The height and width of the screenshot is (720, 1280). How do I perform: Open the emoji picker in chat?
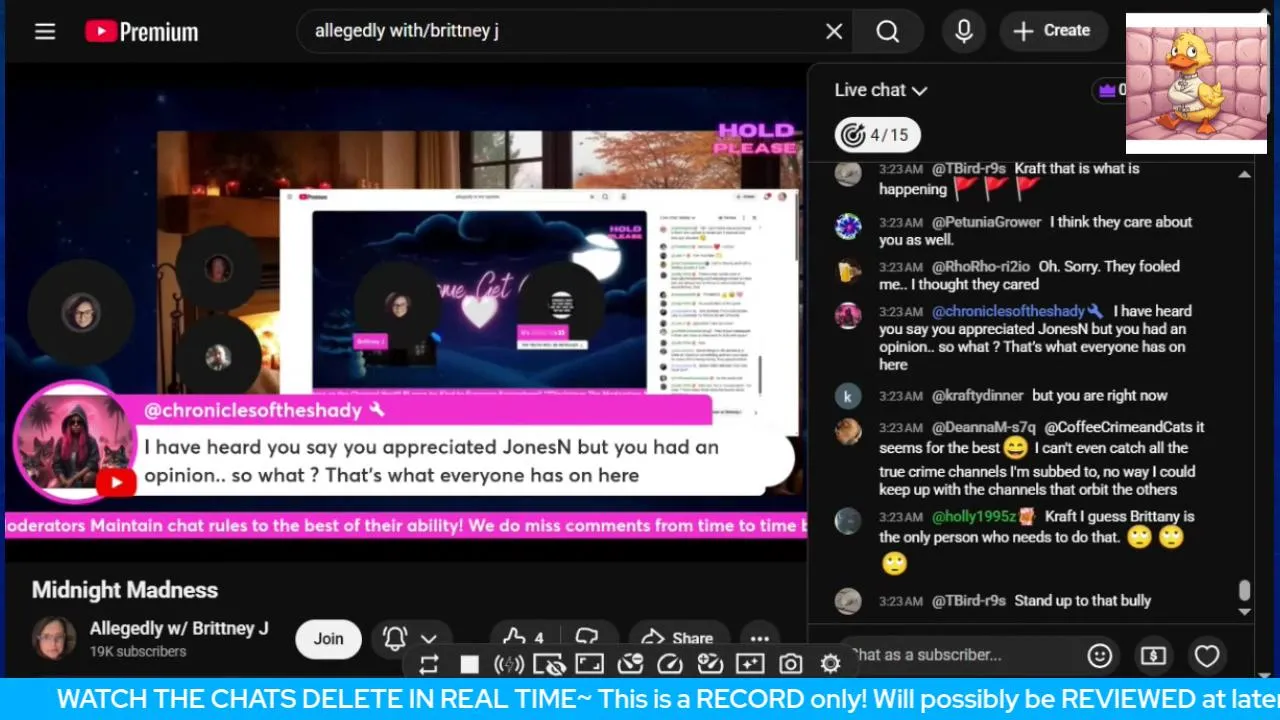point(1100,656)
